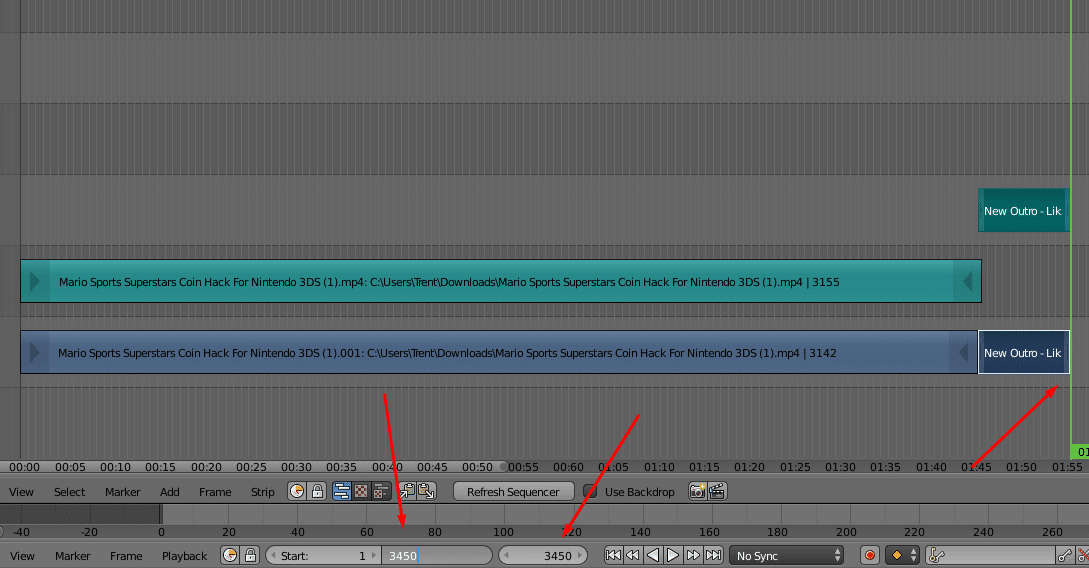Open the Strip menu
Viewport: 1089px width, 568px height.
pos(263,492)
